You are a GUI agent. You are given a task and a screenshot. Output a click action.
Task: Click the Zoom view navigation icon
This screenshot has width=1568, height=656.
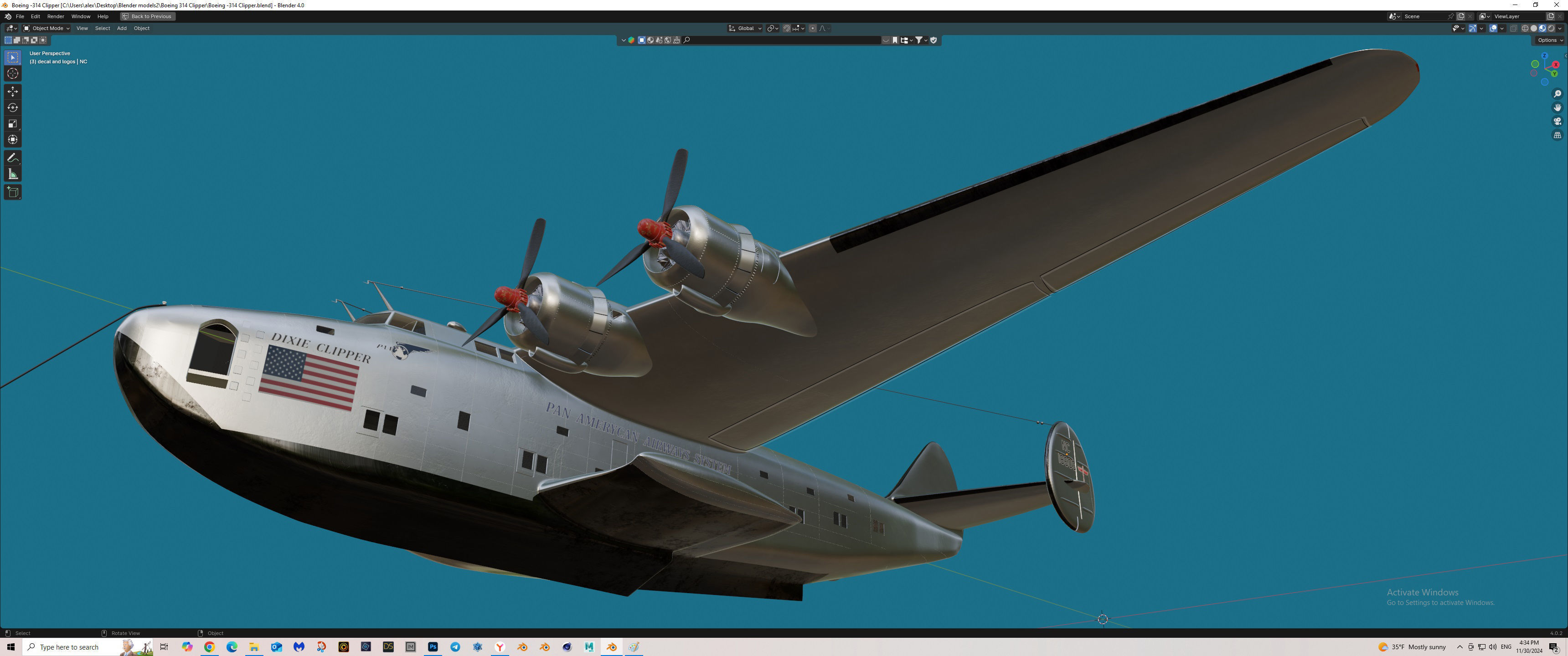click(1557, 94)
